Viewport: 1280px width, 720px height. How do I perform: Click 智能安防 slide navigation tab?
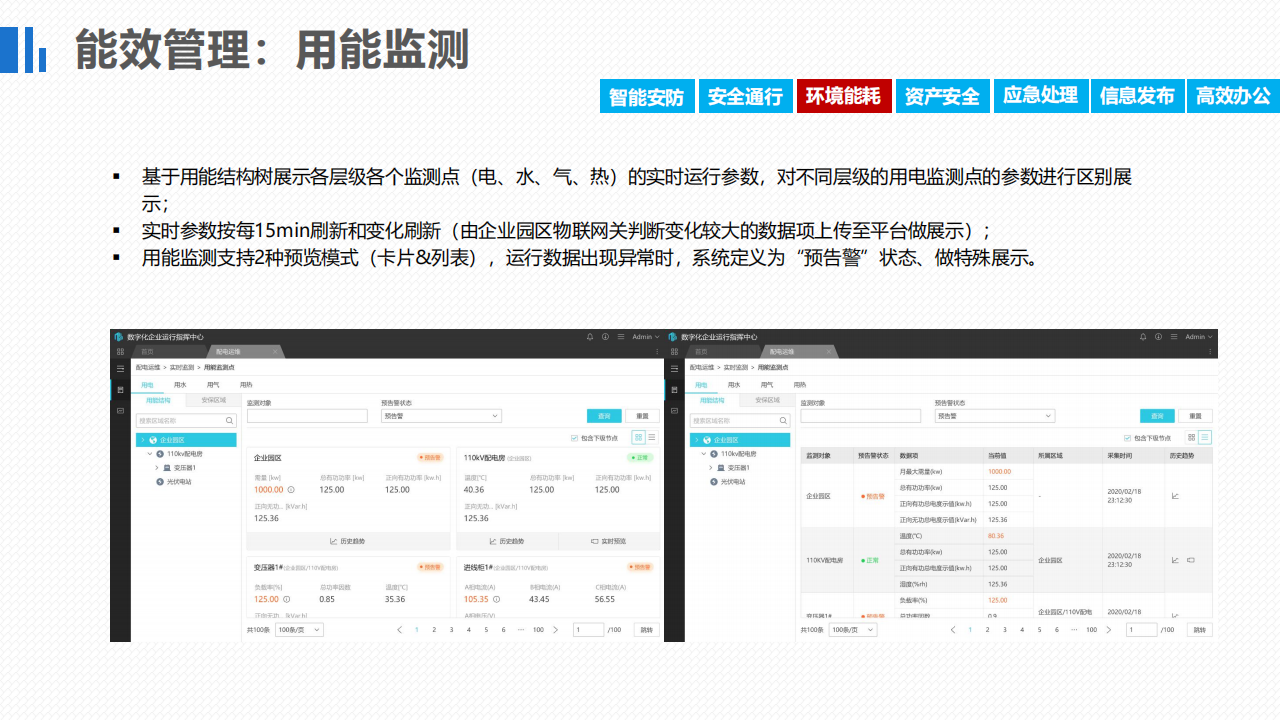[x=647, y=96]
